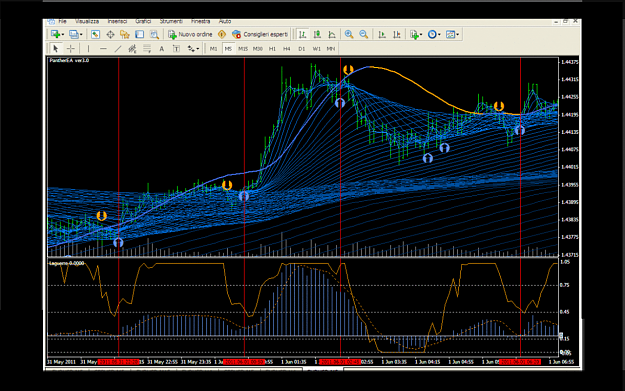The width and height of the screenshot is (625, 391).
Task: Toggle the Data Window crosshair-target icon
Action: point(110,35)
